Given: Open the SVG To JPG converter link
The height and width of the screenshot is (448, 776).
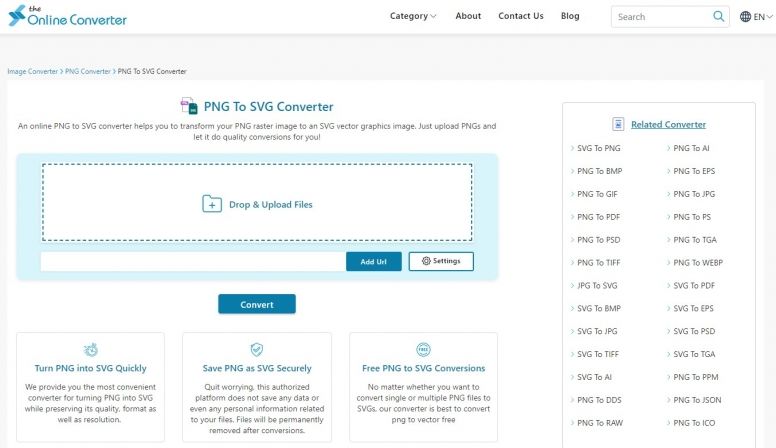Looking at the screenshot, I should pyautogui.click(x=597, y=331).
